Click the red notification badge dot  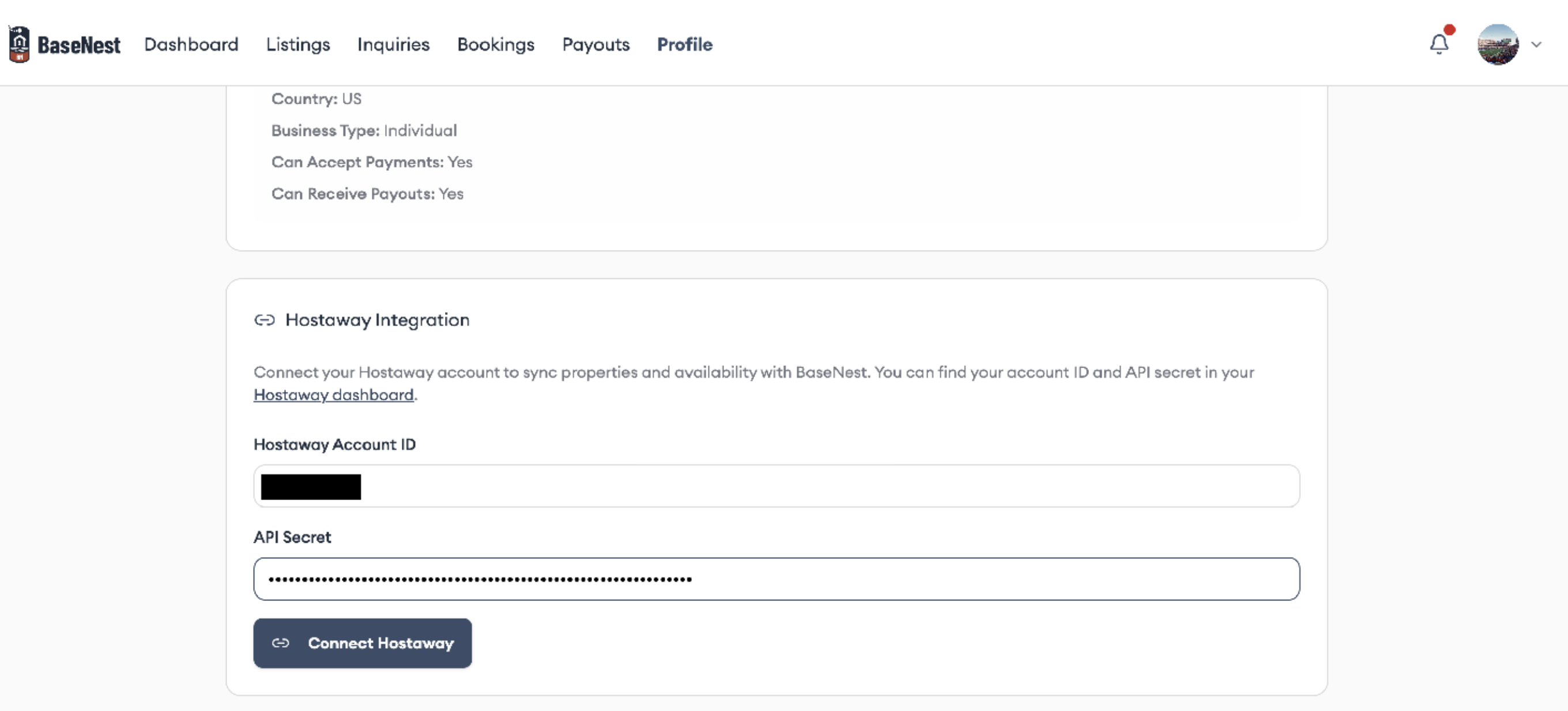[x=1449, y=30]
